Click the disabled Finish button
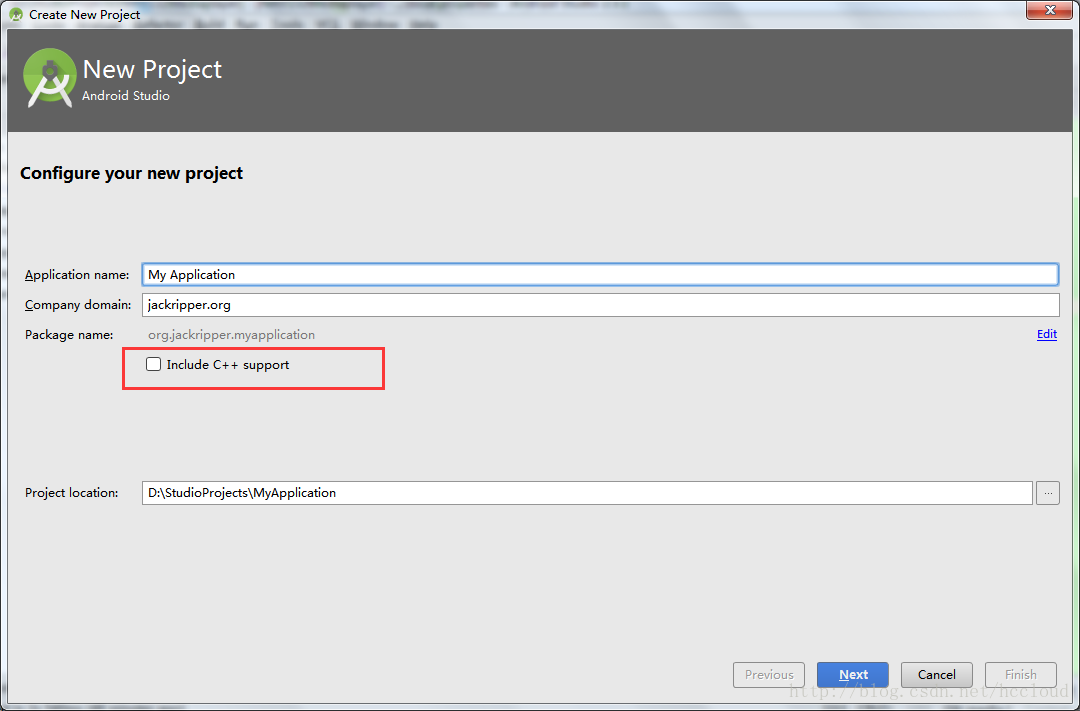Viewport: 1080px width, 711px height. tap(1020, 674)
